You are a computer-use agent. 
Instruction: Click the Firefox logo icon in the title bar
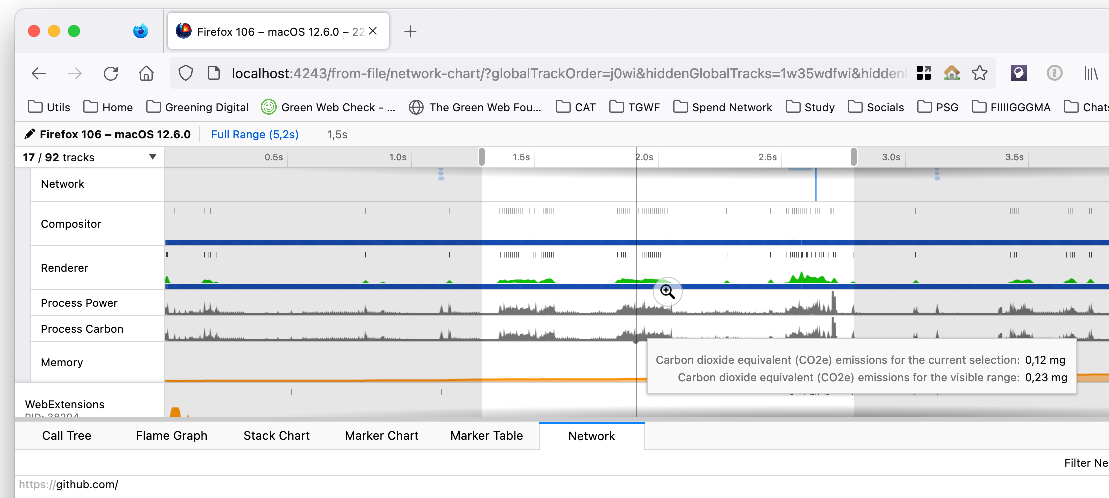point(141,31)
